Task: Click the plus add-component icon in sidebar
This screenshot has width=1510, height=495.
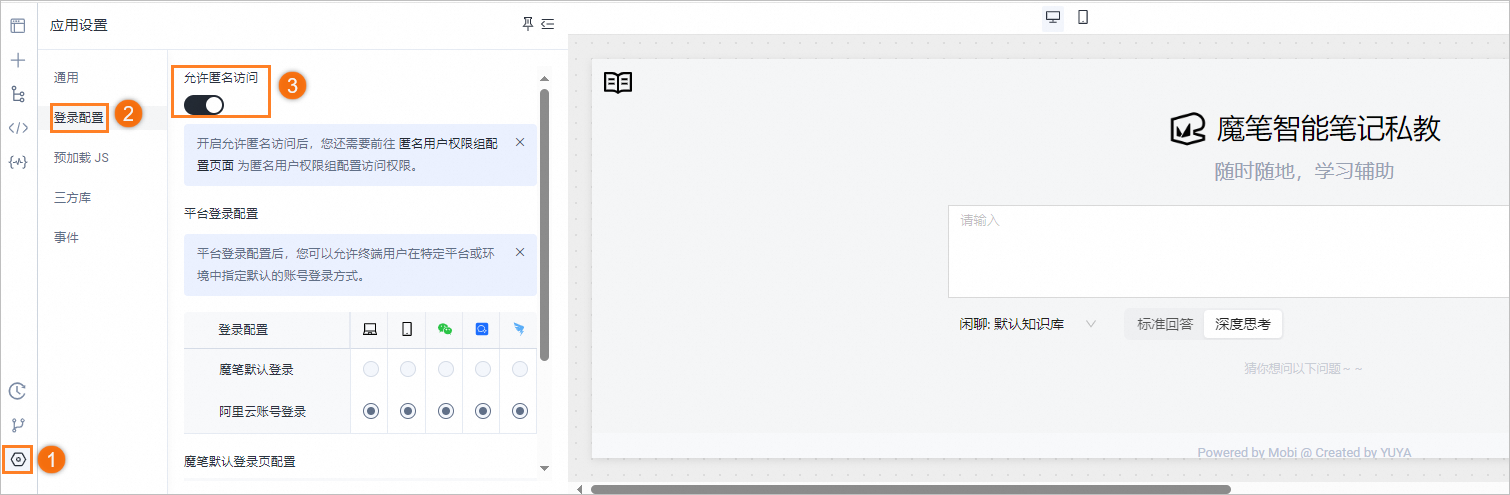Action: click(x=17, y=60)
